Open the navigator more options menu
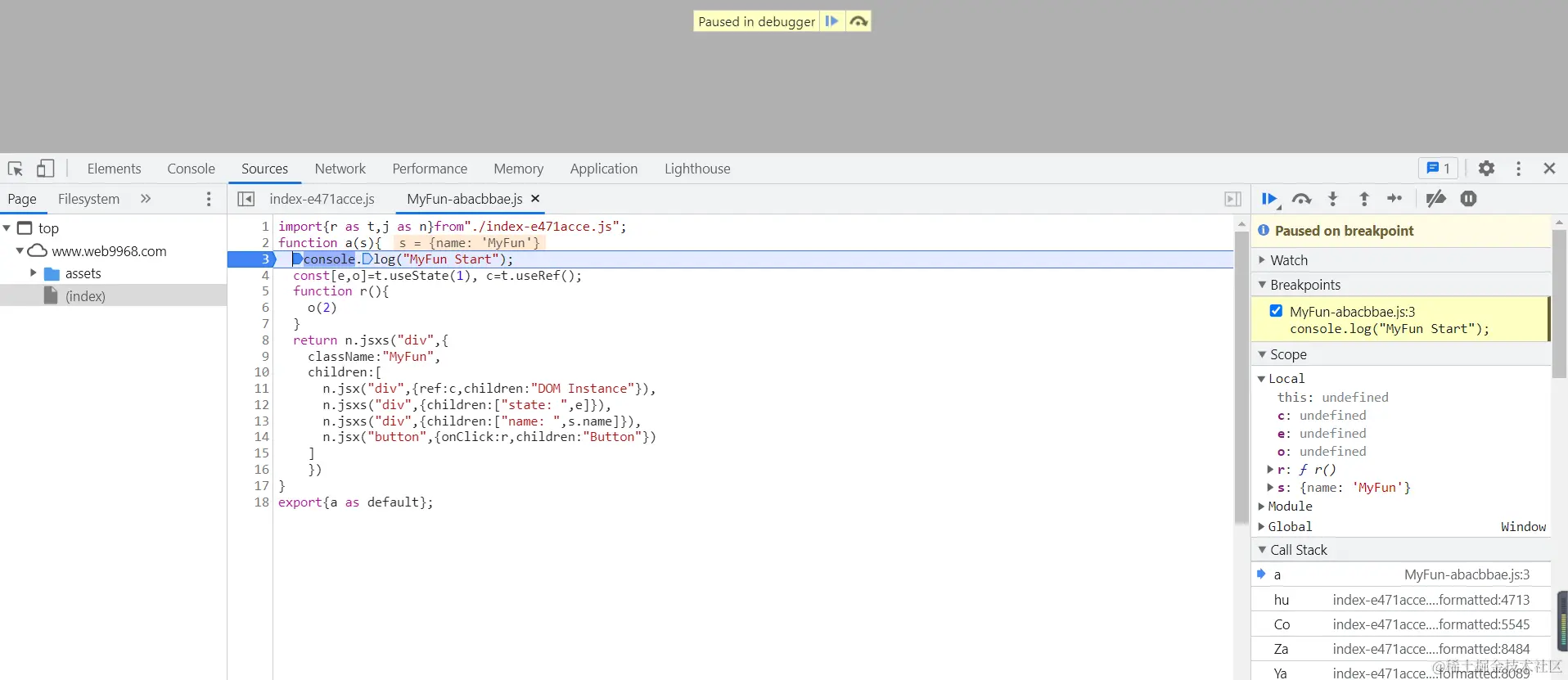 (209, 199)
